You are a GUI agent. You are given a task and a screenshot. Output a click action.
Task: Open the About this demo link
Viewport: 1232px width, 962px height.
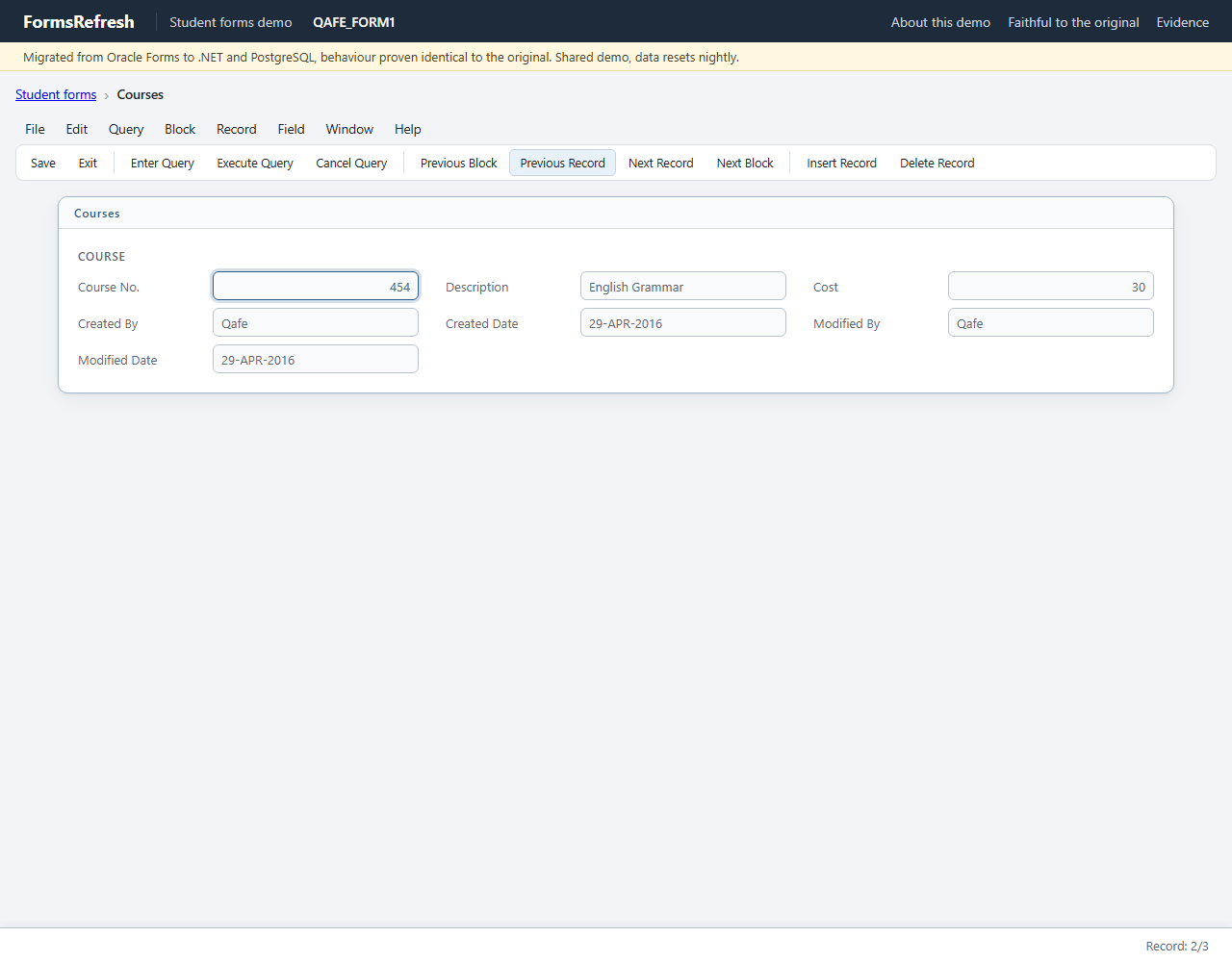(940, 22)
